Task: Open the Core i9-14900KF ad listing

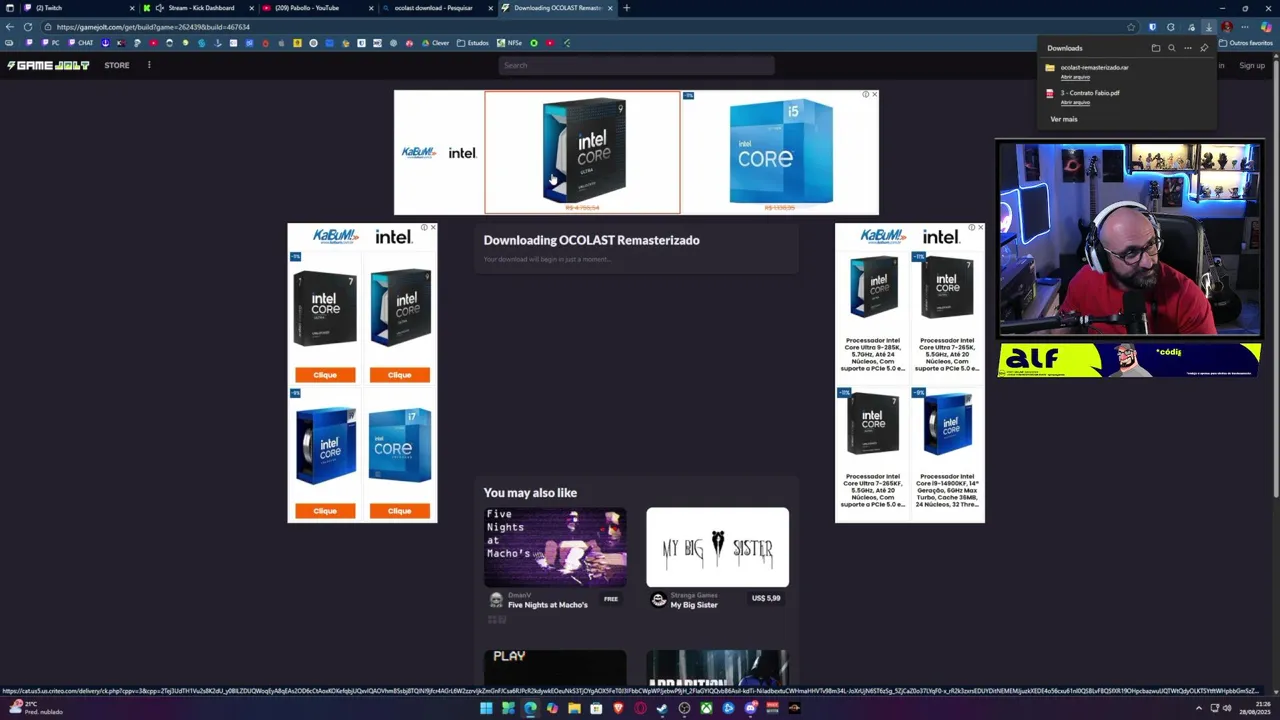Action: point(947,448)
